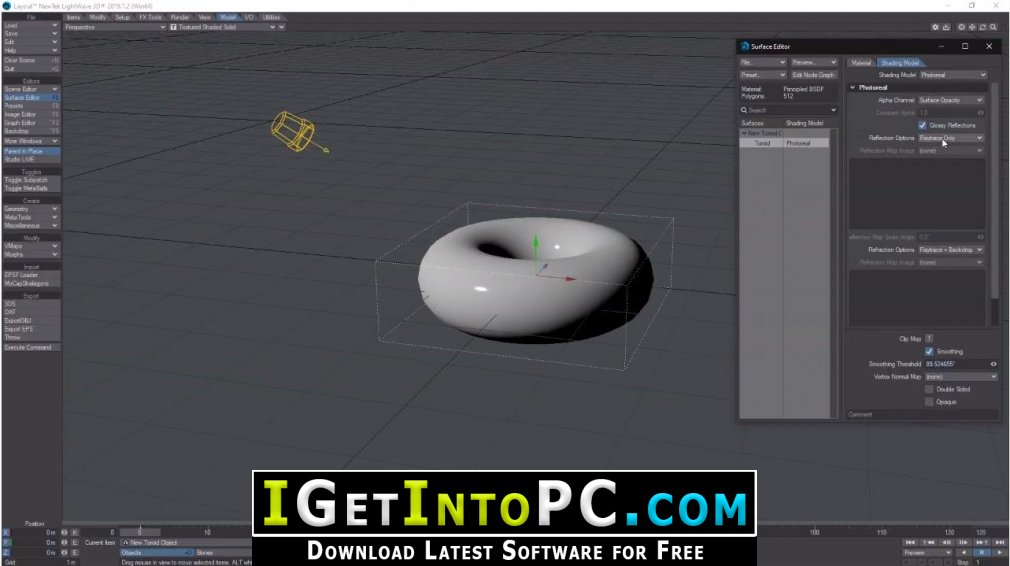Toggle the Smoothing checkbox
The height and width of the screenshot is (566, 1010).
pyautogui.click(x=929, y=351)
